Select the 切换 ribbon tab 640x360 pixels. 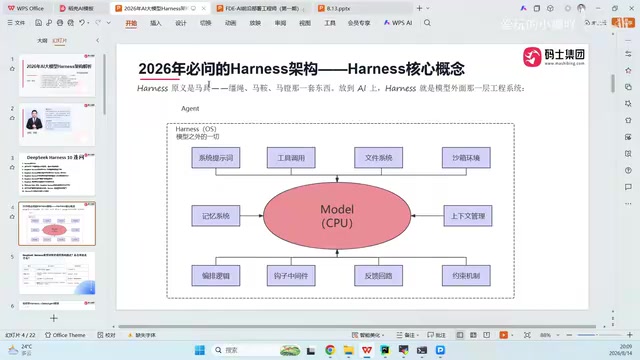tap(205, 23)
